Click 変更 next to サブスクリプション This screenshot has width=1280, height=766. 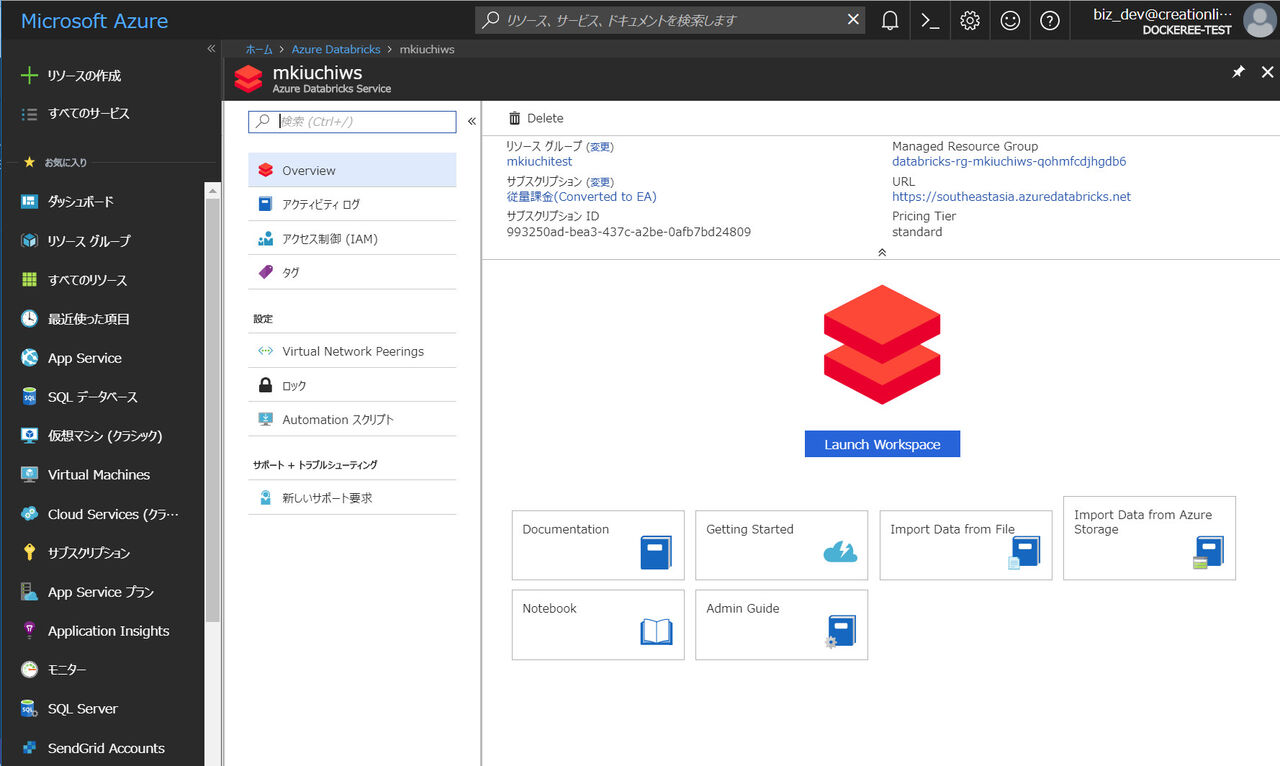pos(600,182)
